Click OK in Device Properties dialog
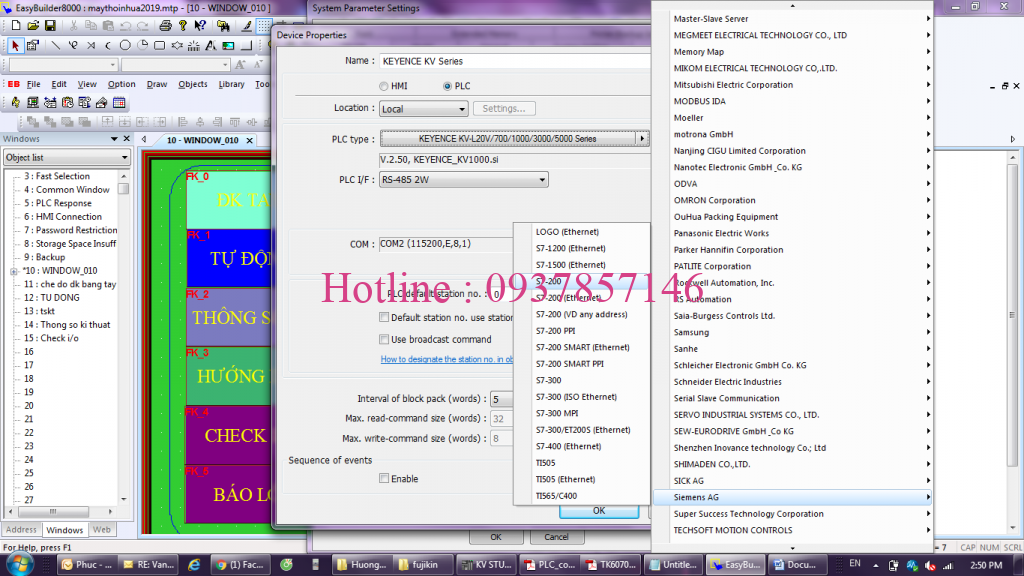Viewport: 1024px width, 576px height. [599, 511]
